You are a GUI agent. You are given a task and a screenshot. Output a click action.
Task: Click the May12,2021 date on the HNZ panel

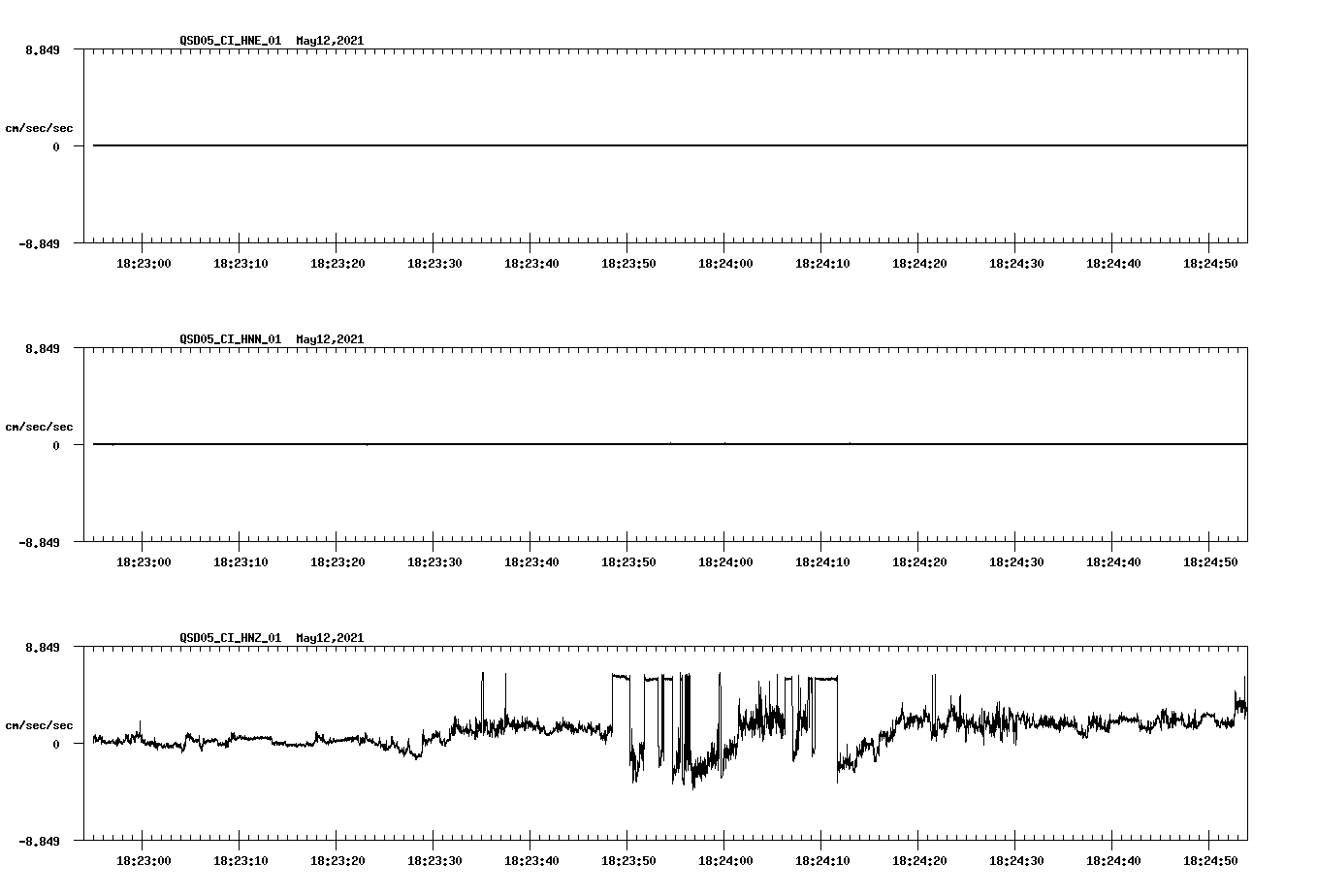329,638
